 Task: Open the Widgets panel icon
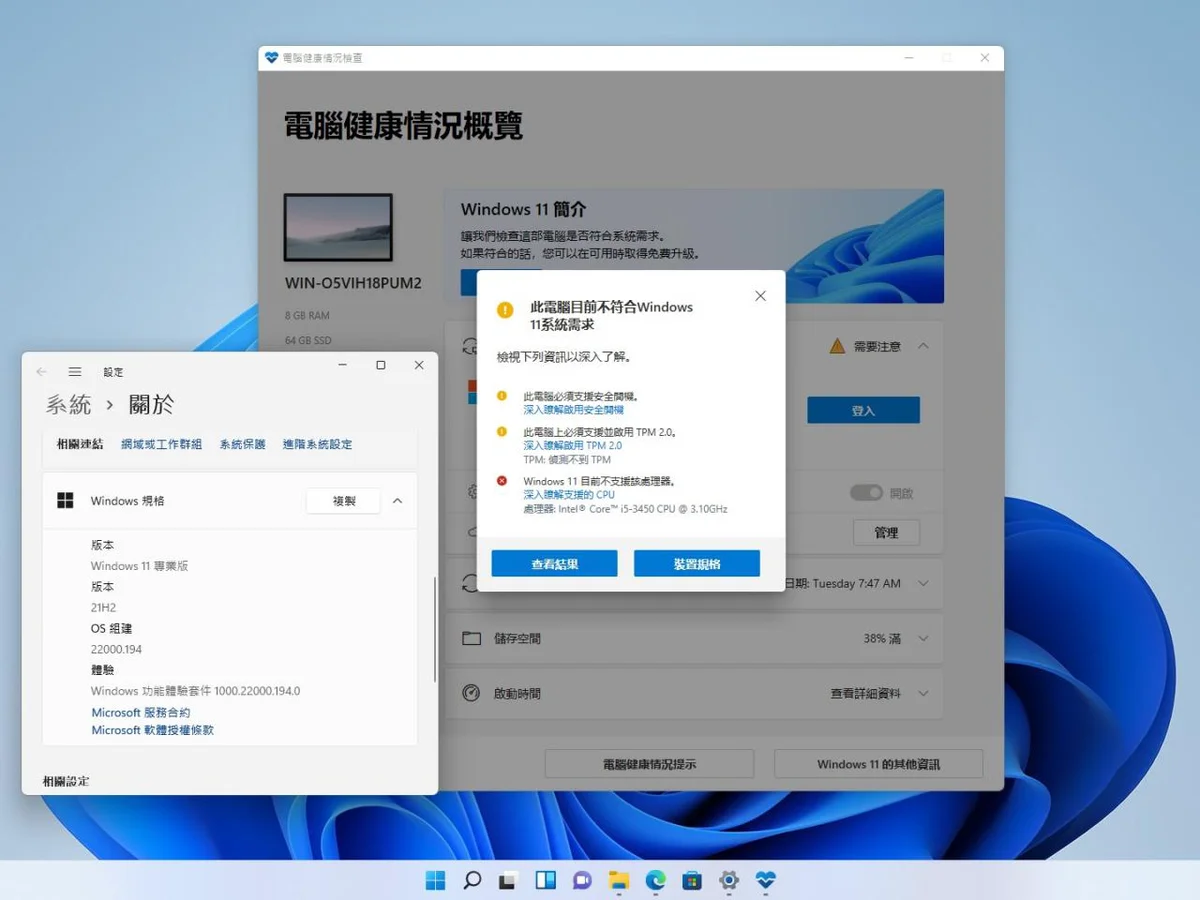[x=545, y=880]
